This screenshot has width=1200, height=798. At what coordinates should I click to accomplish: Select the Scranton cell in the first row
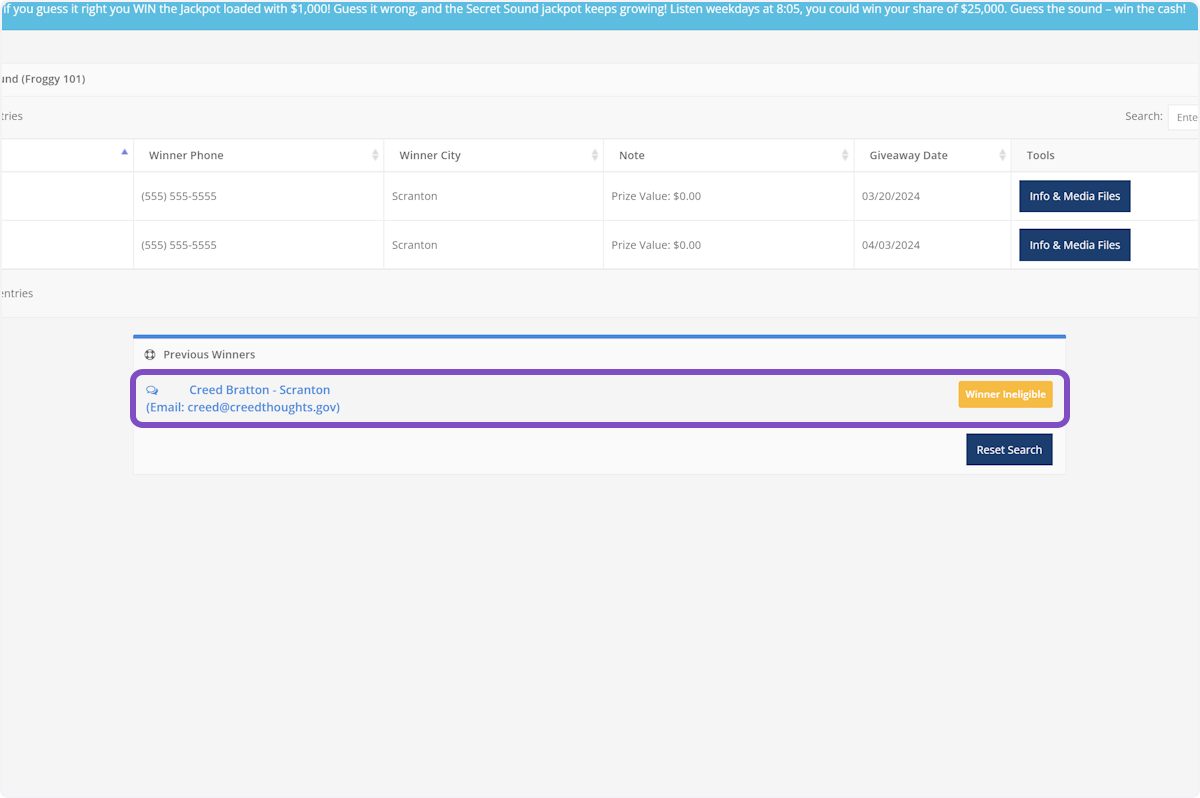414,196
